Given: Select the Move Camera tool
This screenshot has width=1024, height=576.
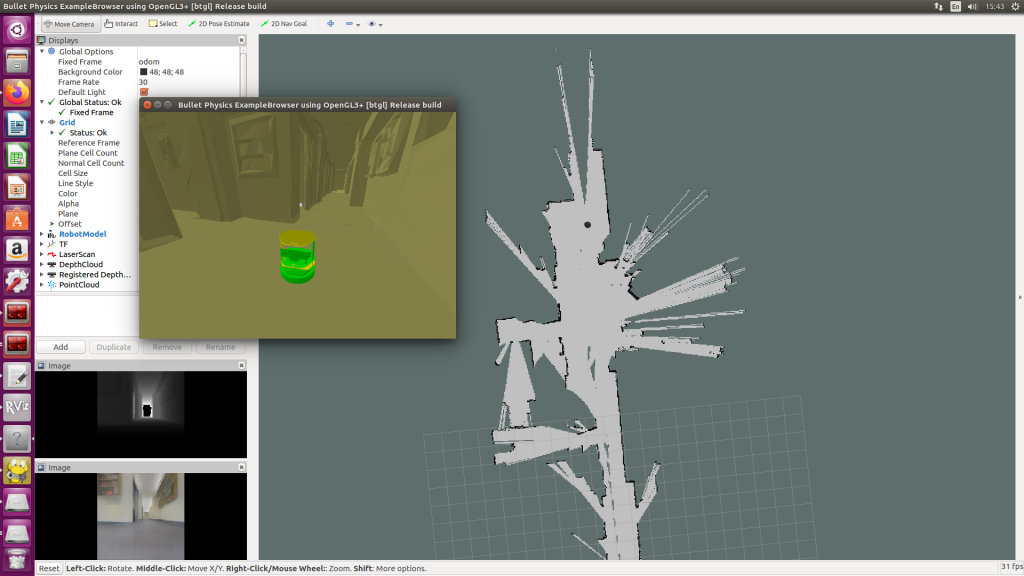Looking at the screenshot, I should coord(69,24).
